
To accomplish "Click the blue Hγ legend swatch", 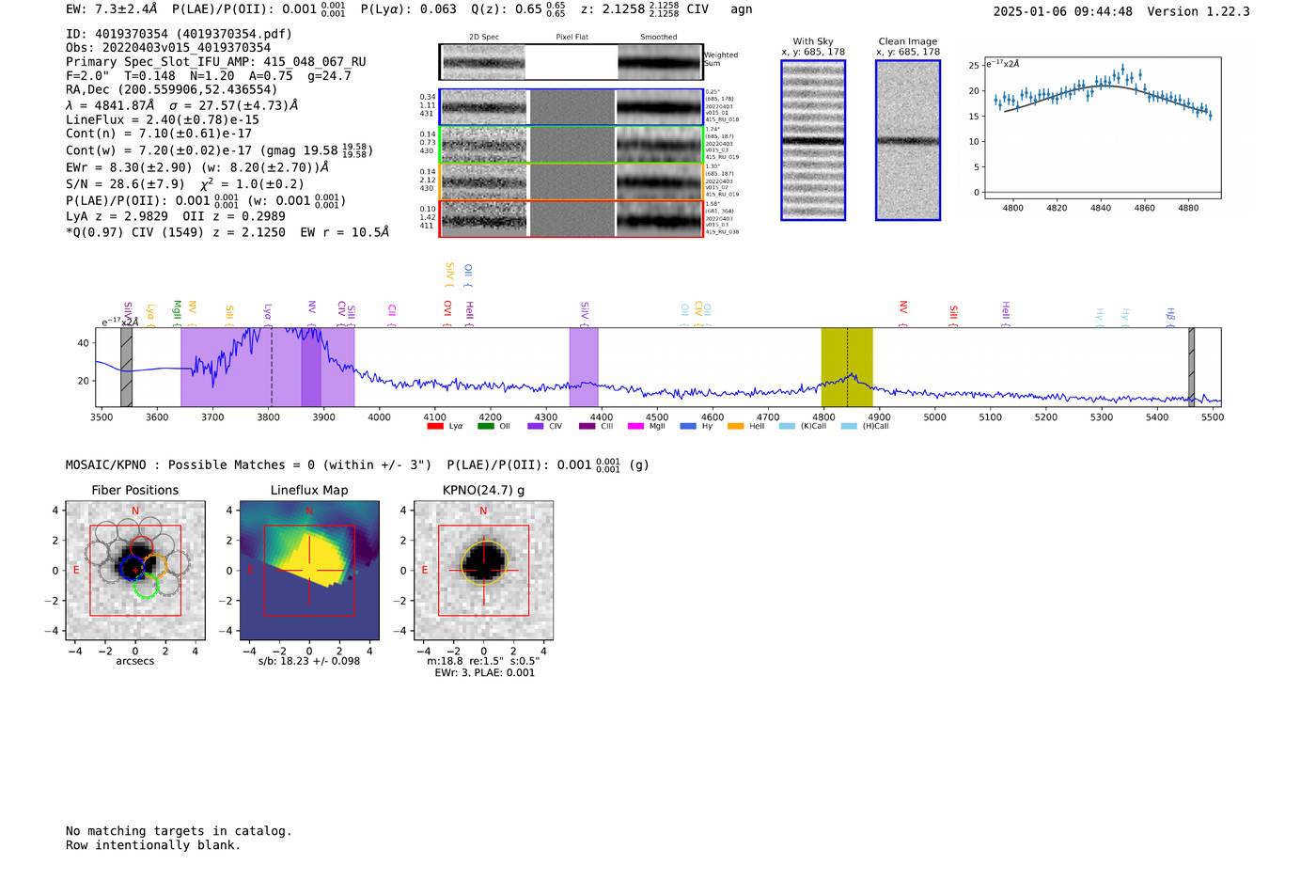I will tap(688, 426).
